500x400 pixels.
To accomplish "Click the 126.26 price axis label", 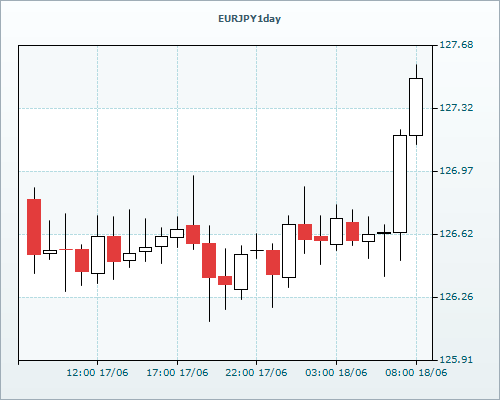I will (x=456, y=297).
